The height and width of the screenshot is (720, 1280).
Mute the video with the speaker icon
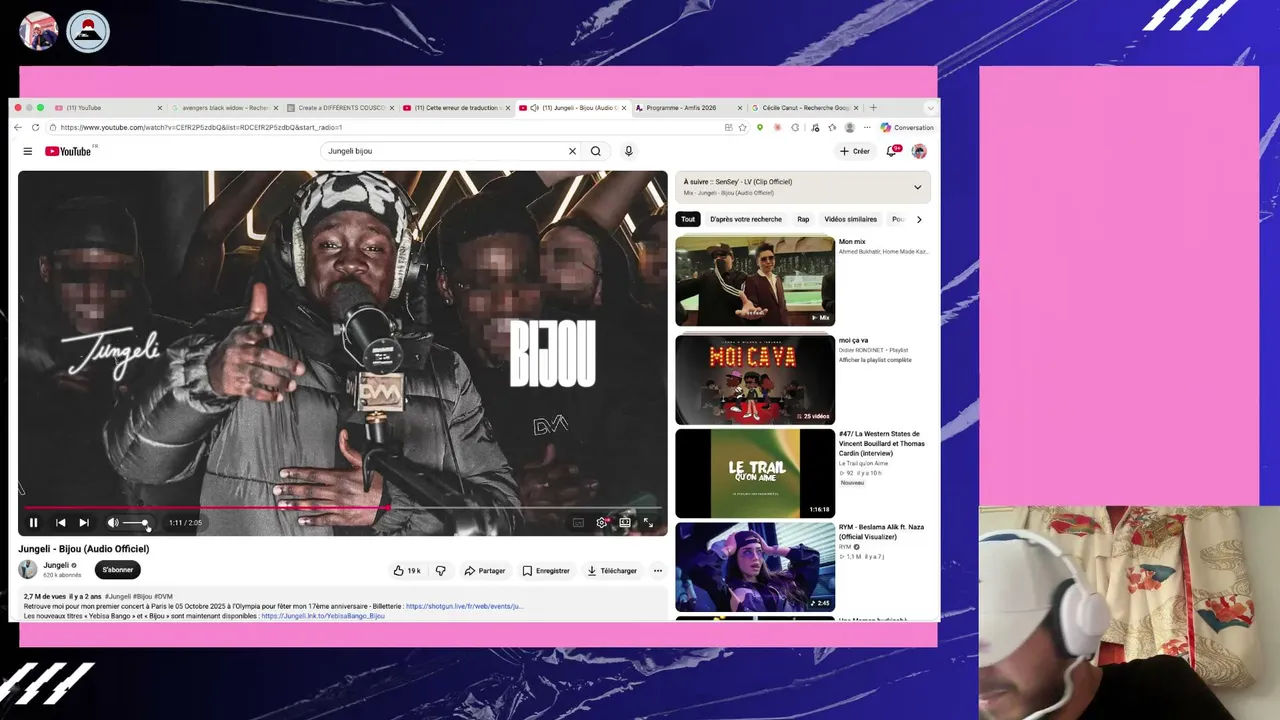pyautogui.click(x=113, y=522)
